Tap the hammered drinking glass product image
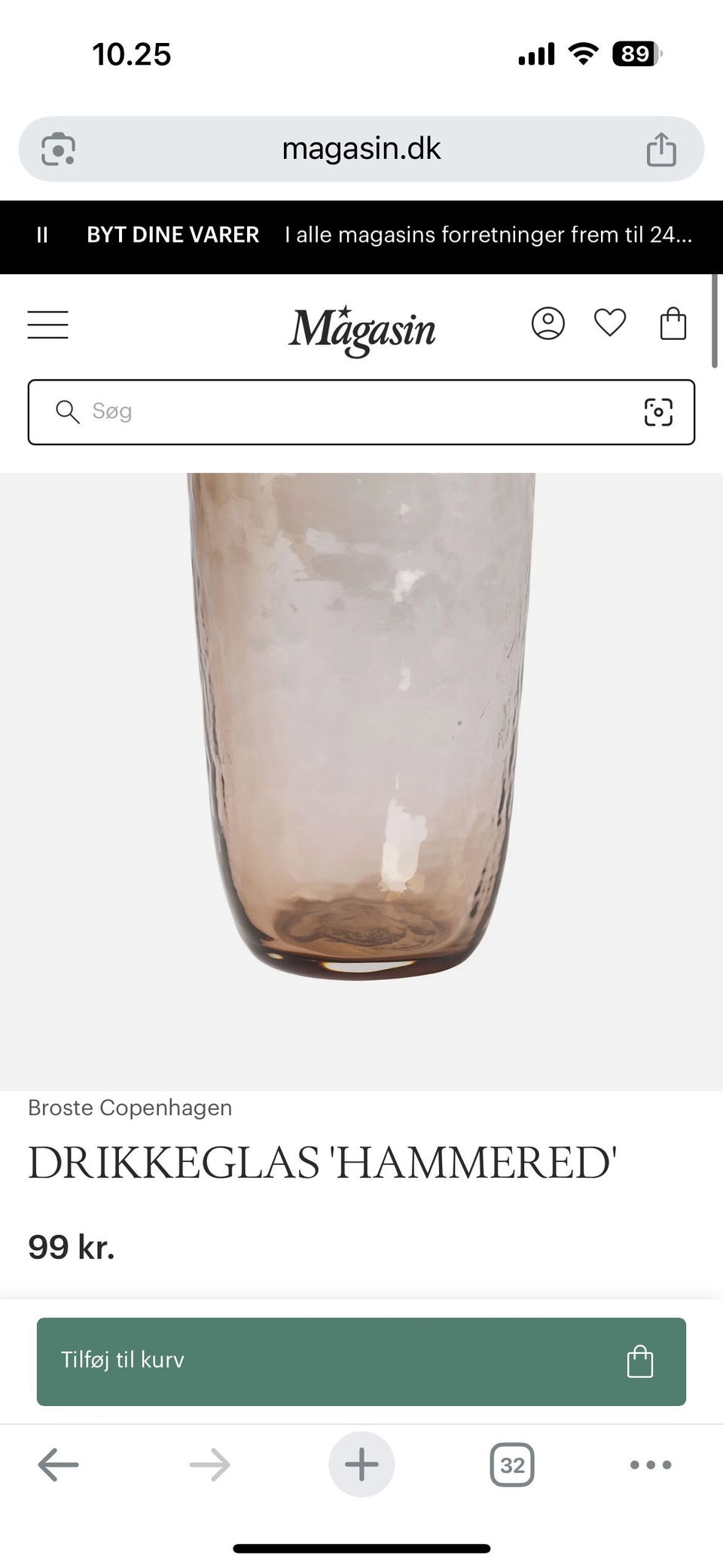This screenshot has height=1568, width=723. 361,781
